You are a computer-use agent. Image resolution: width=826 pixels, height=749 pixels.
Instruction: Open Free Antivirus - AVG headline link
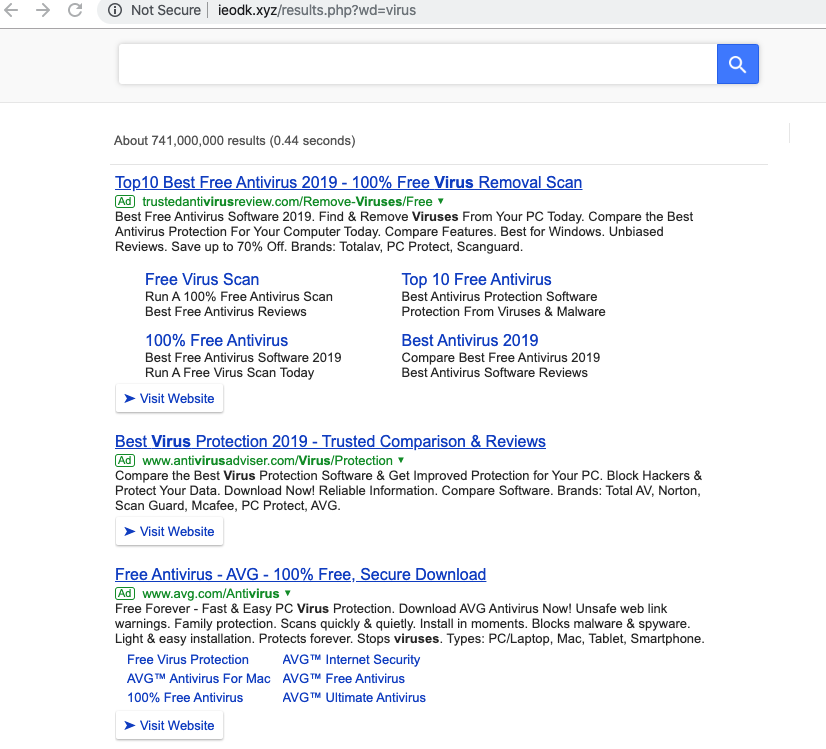(x=300, y=574)
